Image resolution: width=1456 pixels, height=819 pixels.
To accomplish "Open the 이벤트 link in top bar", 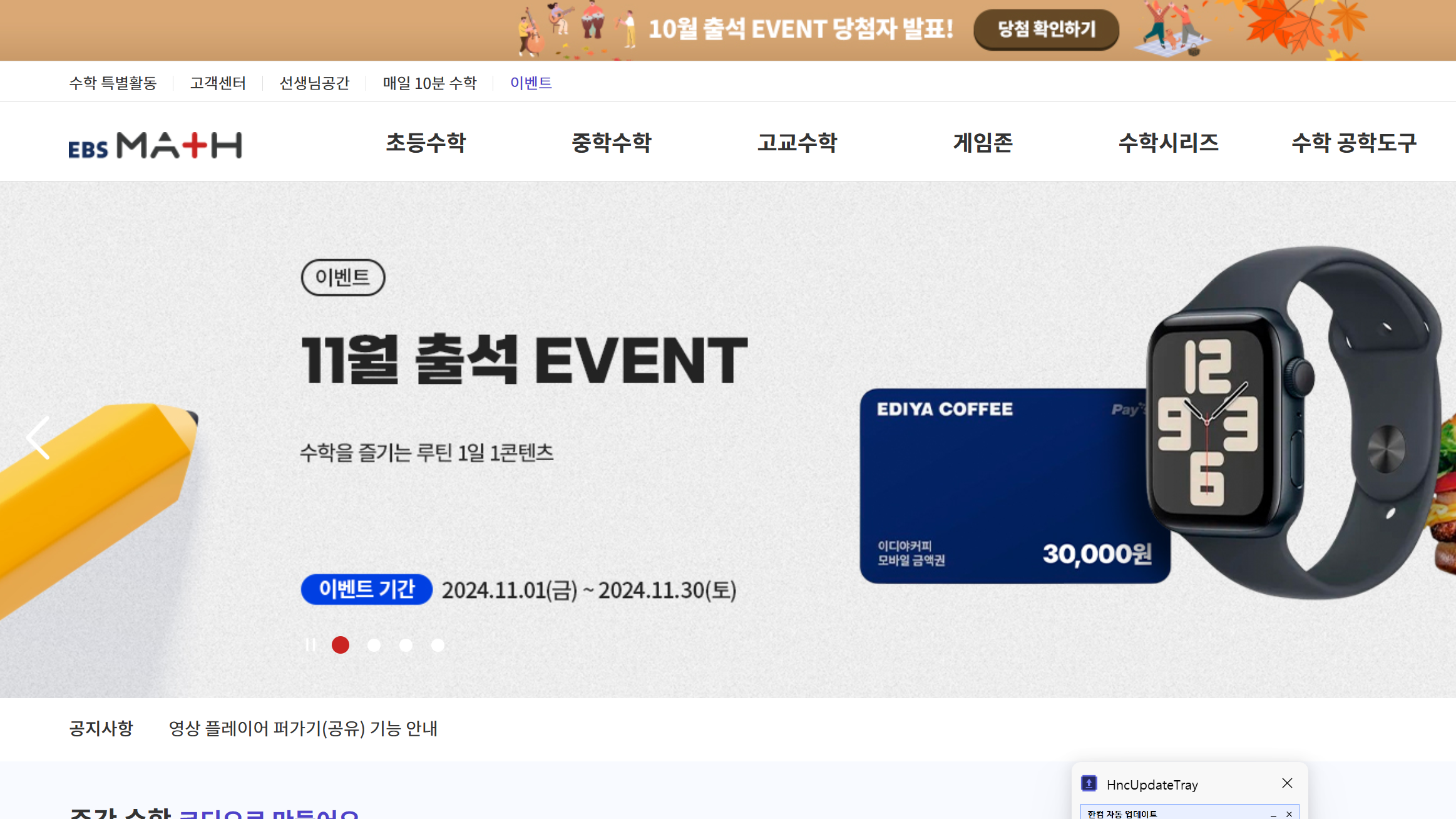I will pos(531,83).
